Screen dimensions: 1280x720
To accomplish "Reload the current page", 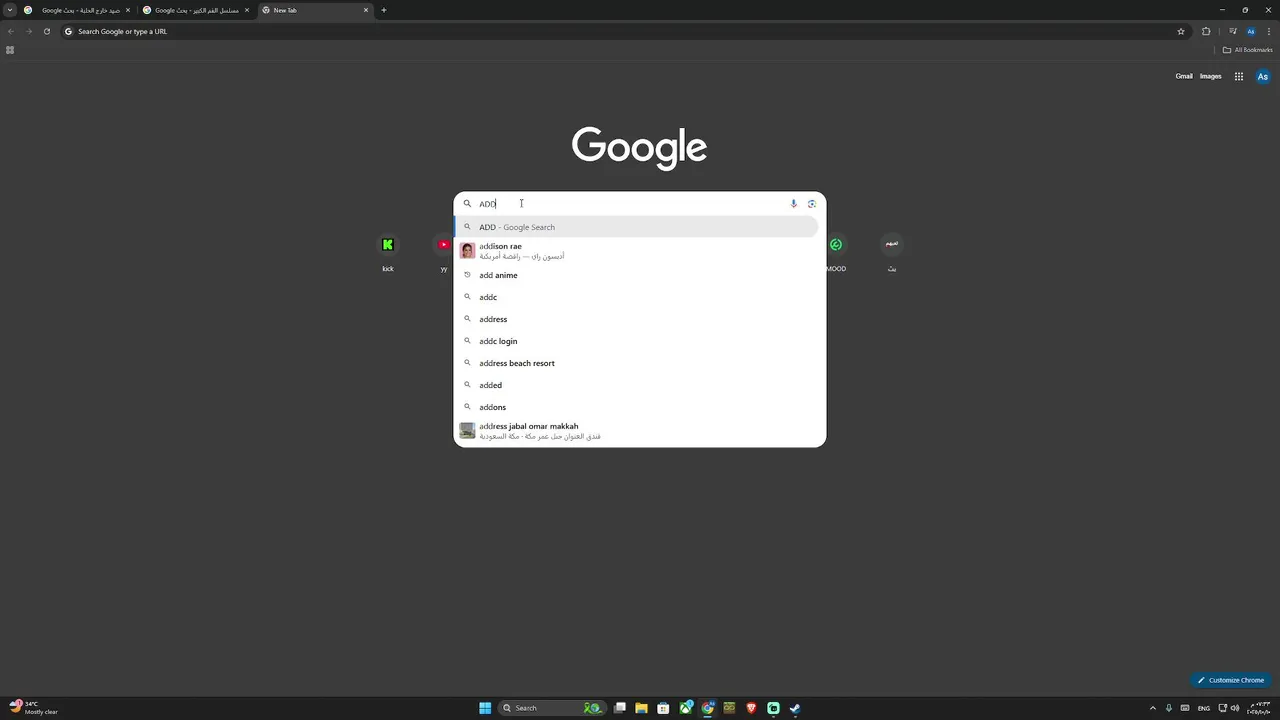I will (x=47, y=31).
